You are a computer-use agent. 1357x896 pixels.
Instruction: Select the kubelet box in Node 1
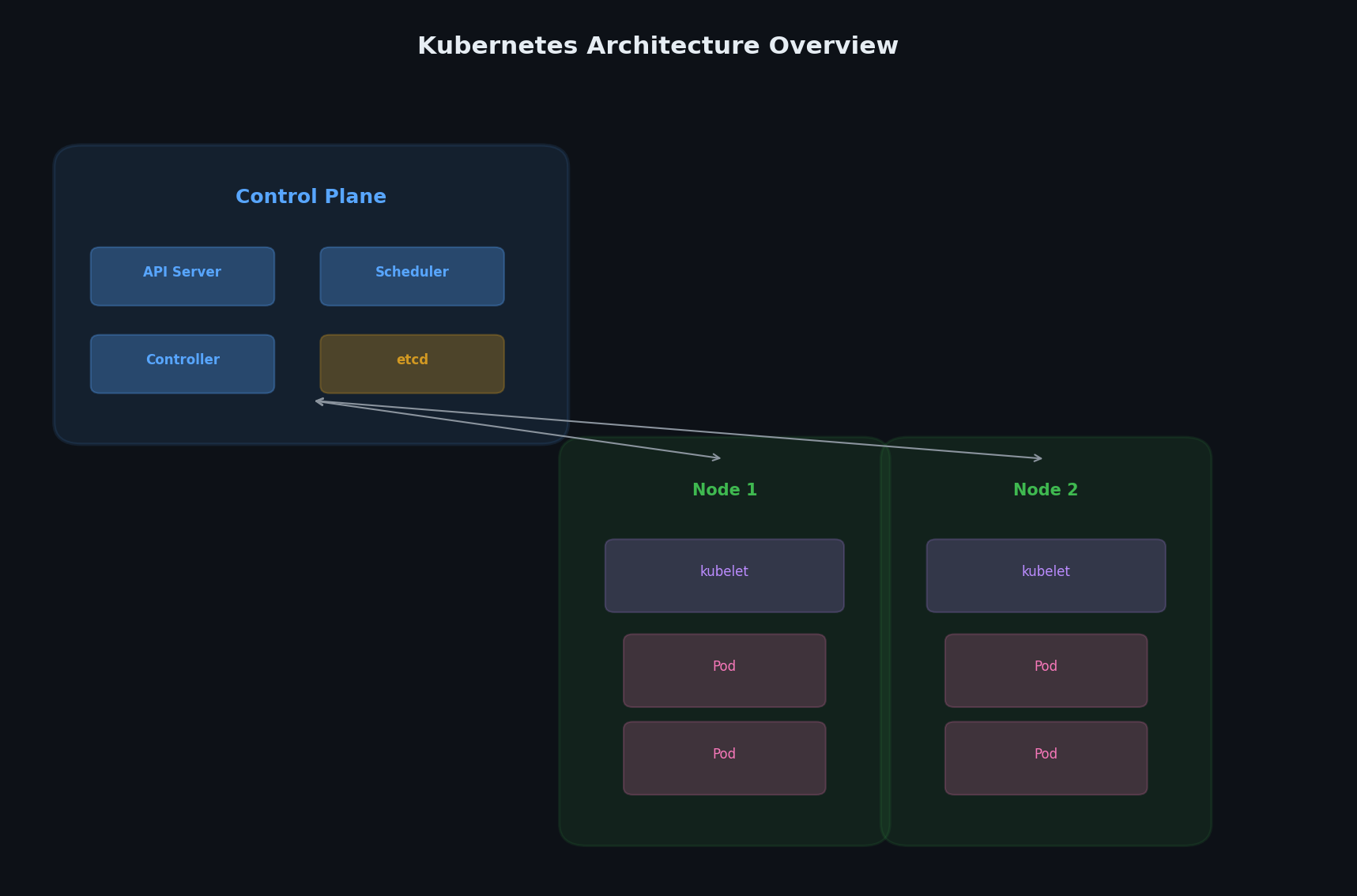(x=725, y=576)
